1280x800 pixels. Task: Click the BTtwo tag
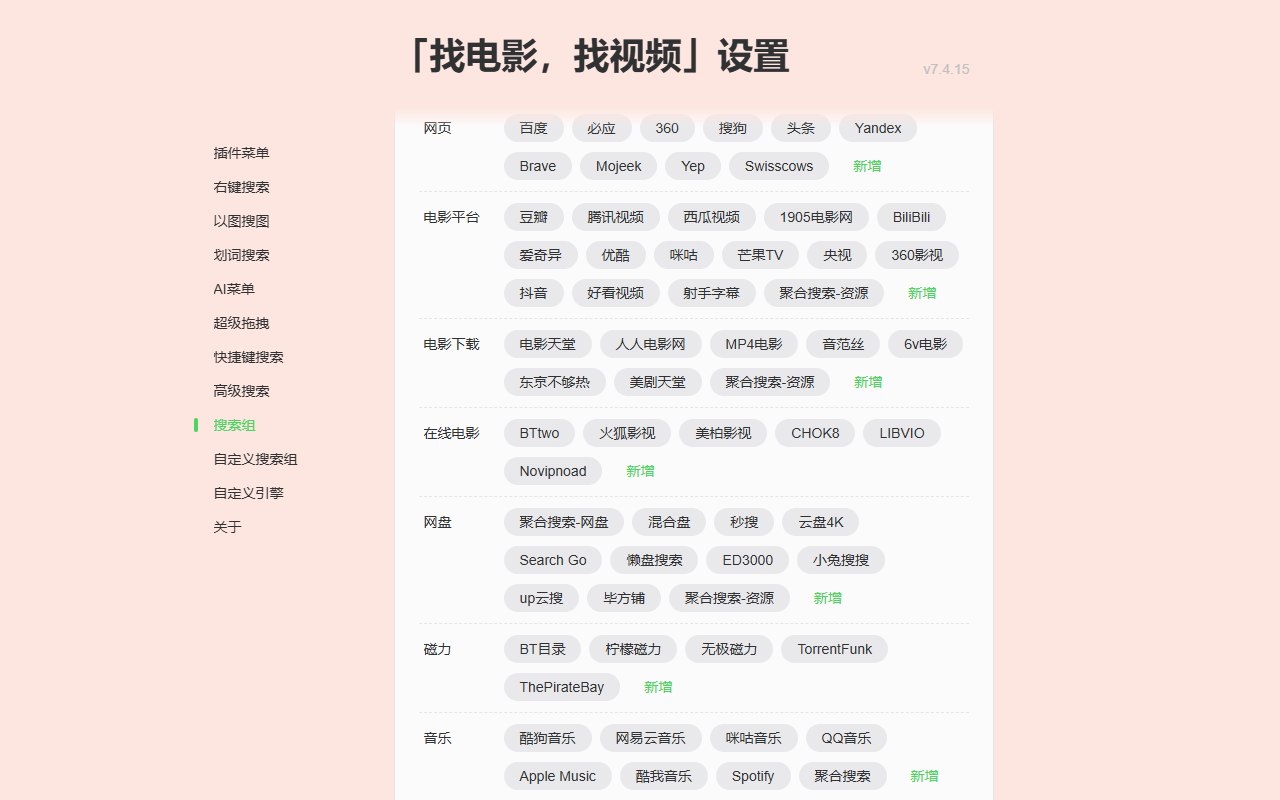click(540, 433)
